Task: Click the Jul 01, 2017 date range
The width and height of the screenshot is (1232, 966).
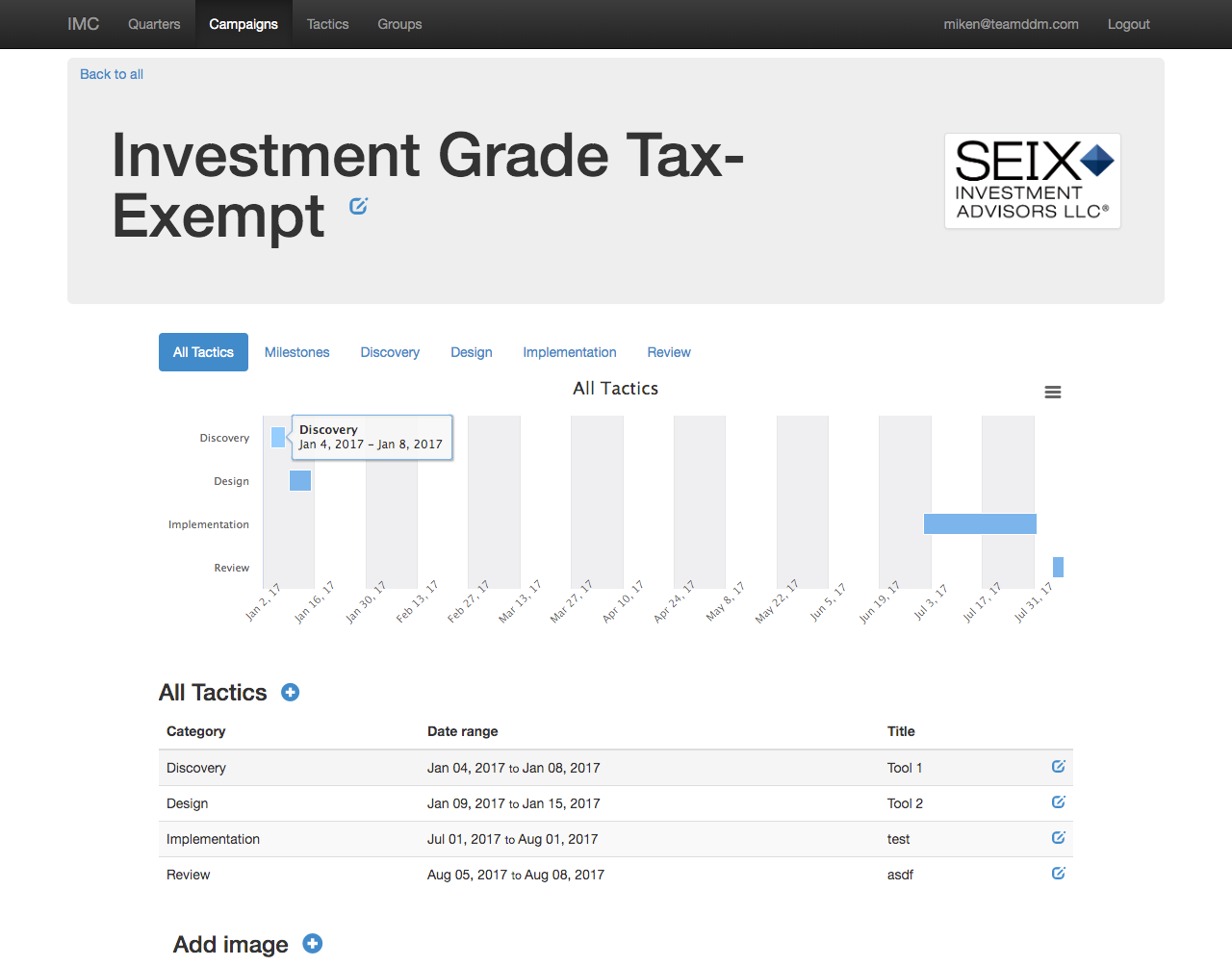Action: [513, 839]
